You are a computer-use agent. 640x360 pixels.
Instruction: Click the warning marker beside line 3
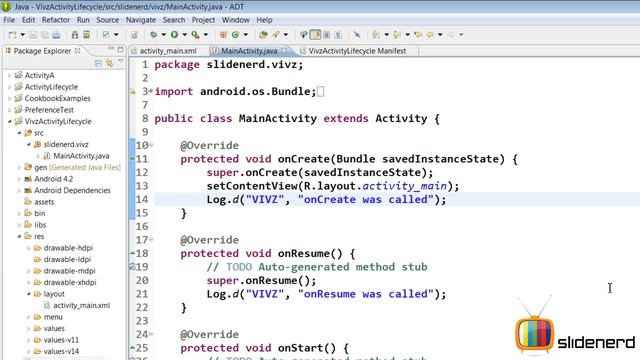[133, 92]
